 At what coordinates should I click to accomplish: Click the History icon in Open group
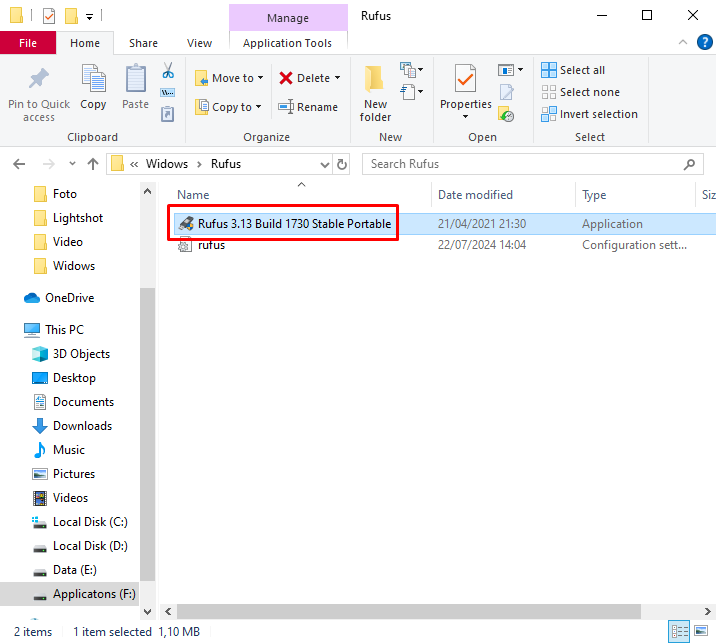coord(506,114)
